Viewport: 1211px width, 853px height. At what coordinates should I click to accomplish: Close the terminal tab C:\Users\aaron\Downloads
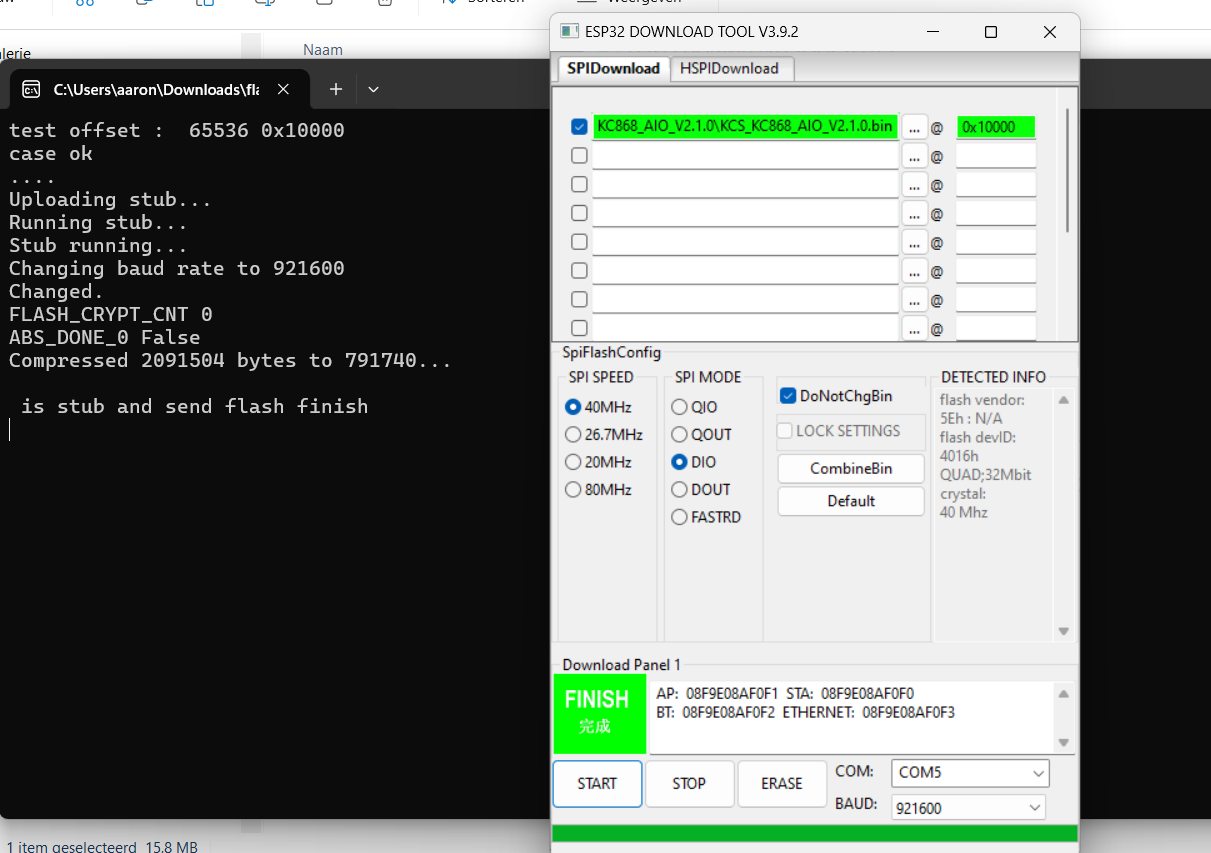point(284,89)
